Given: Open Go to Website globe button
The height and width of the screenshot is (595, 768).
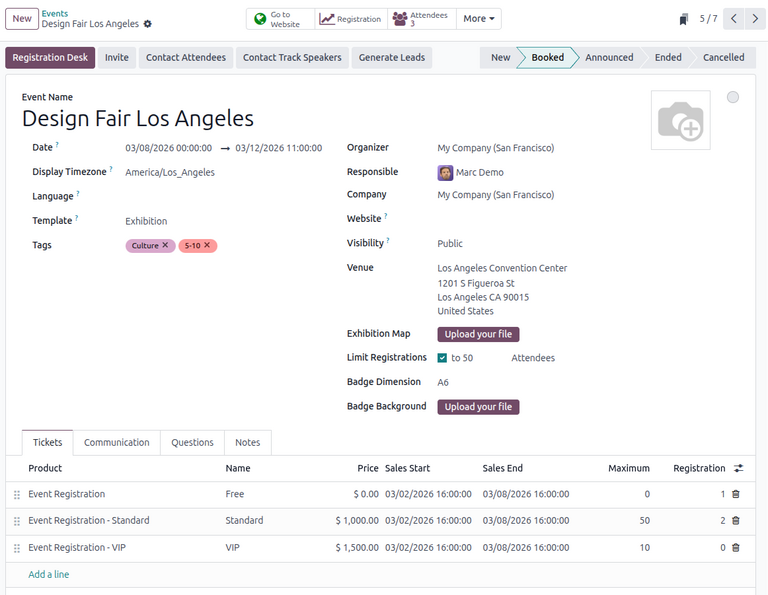Looking at the screenshot, I should pos(280,19).
